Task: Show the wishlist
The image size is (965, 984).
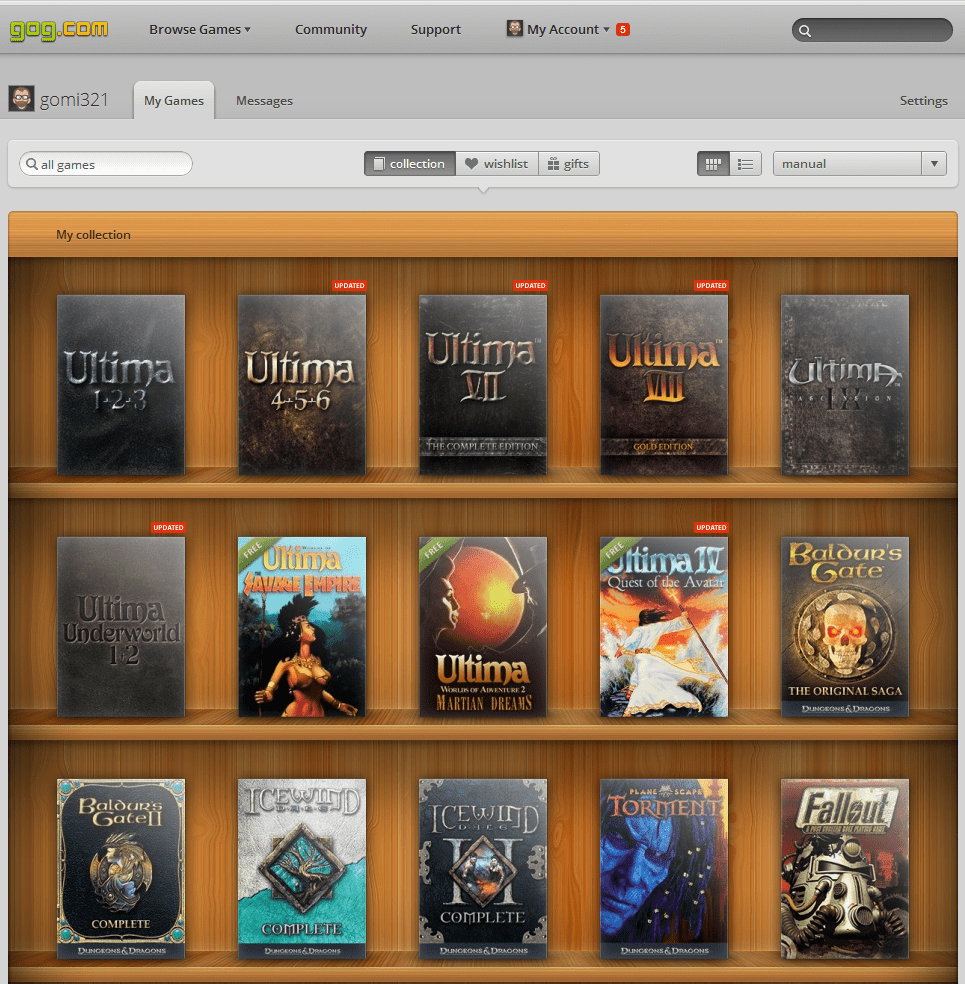Action: pos(497,164)
